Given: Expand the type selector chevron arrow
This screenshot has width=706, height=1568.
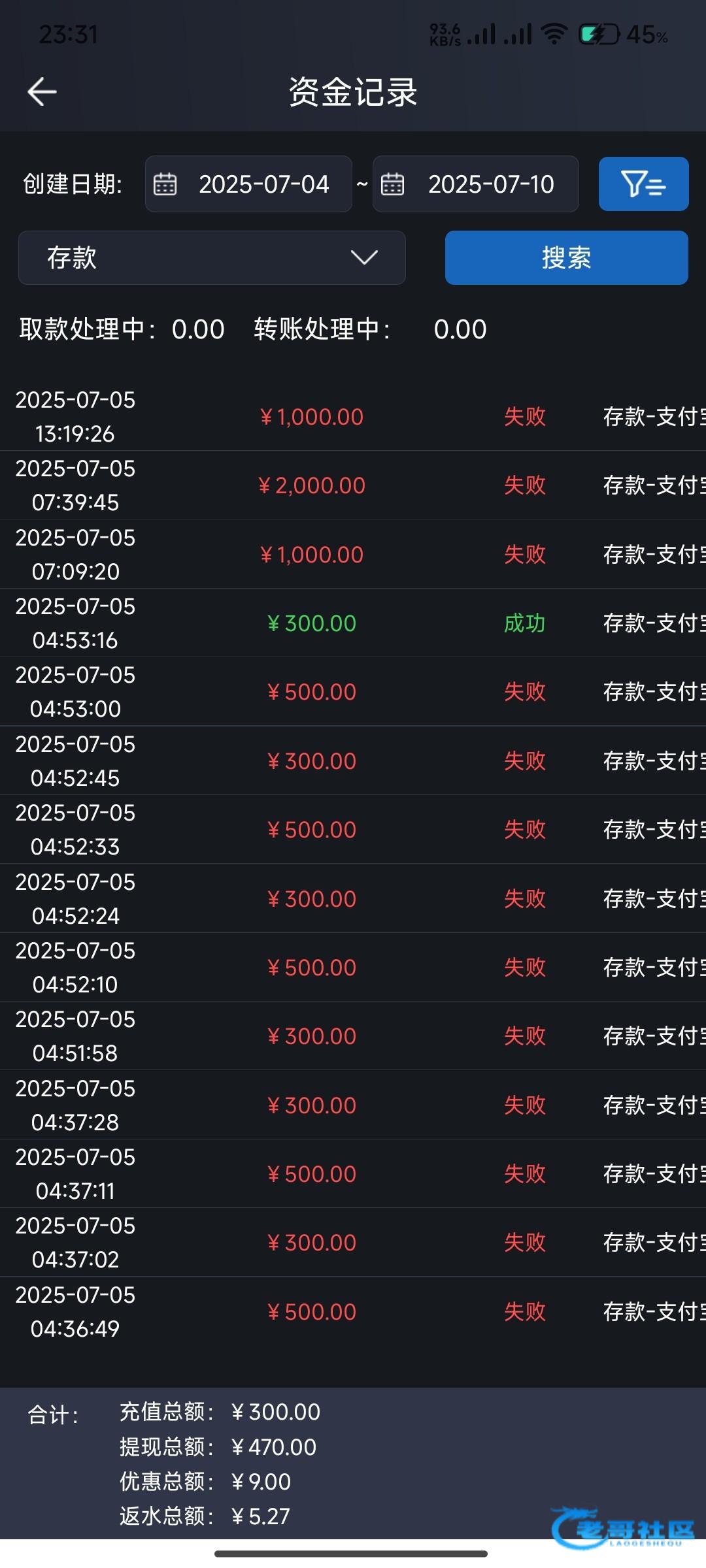Looking at the screenshot, I should (x=364, y=257).
